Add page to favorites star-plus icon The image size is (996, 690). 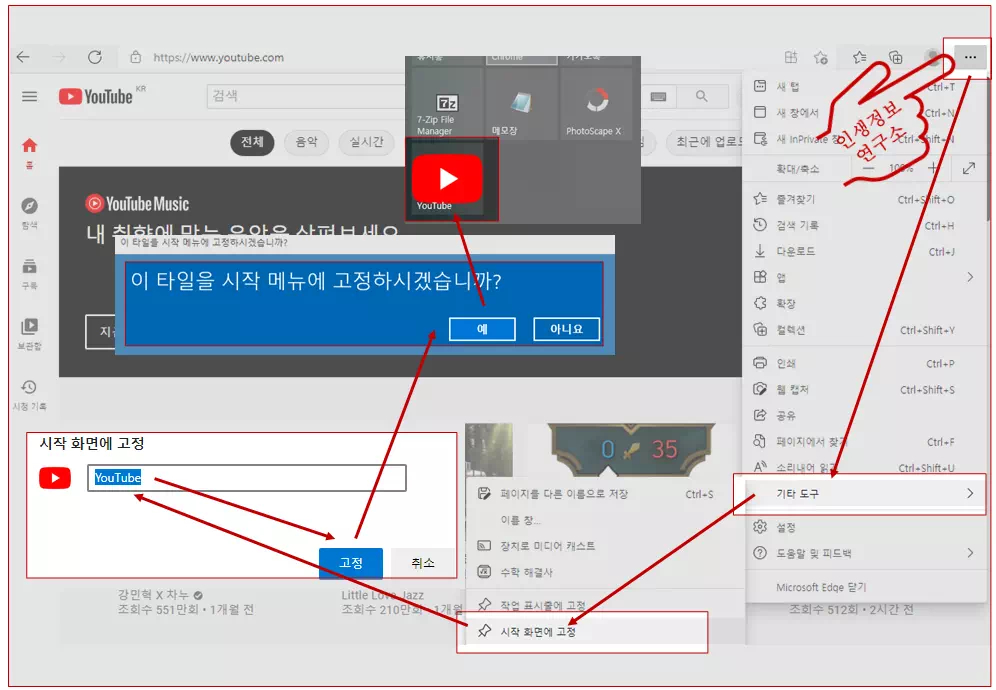[x=821, y=57]
